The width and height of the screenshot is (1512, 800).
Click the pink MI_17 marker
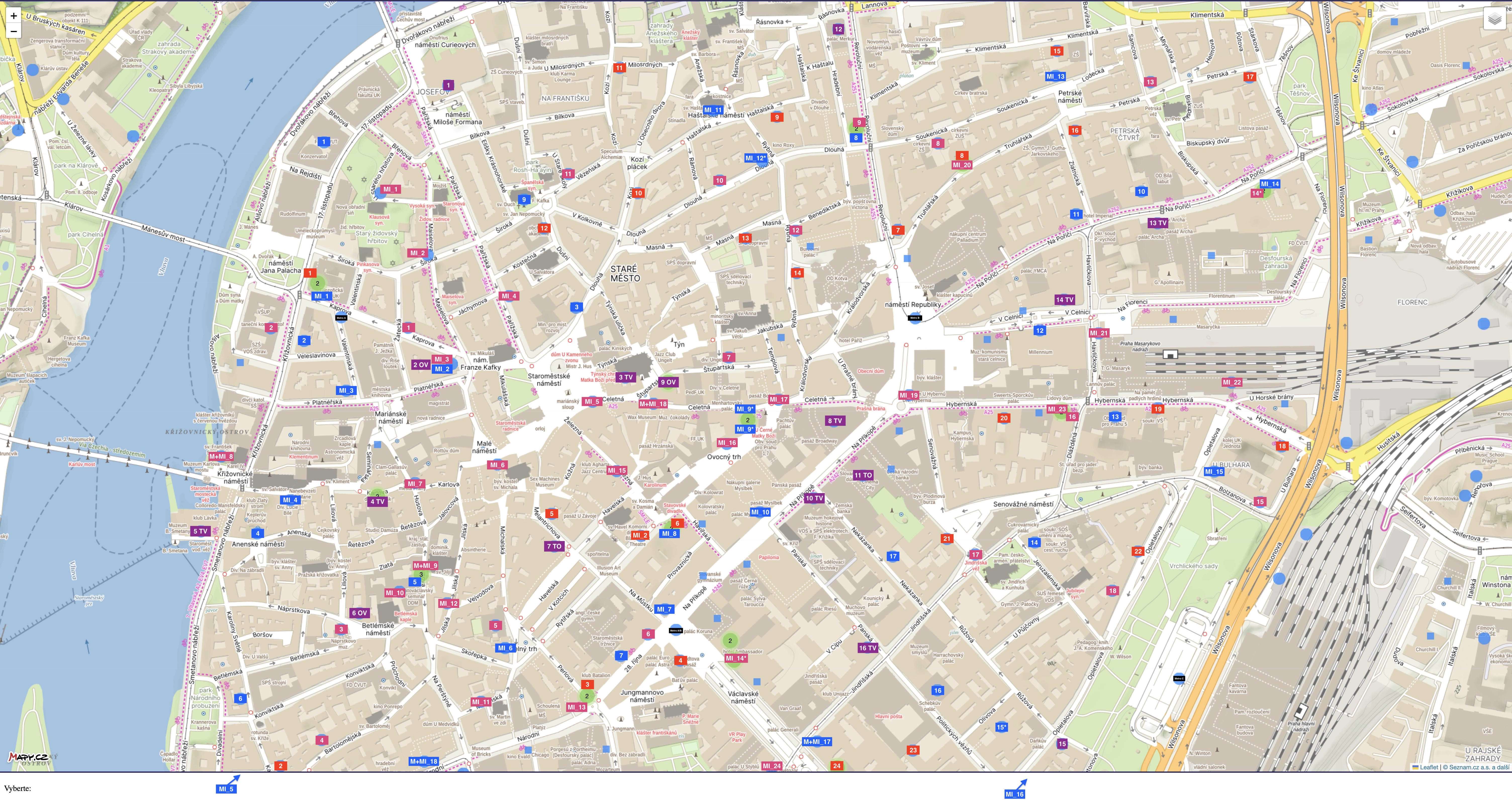point(779,399)
